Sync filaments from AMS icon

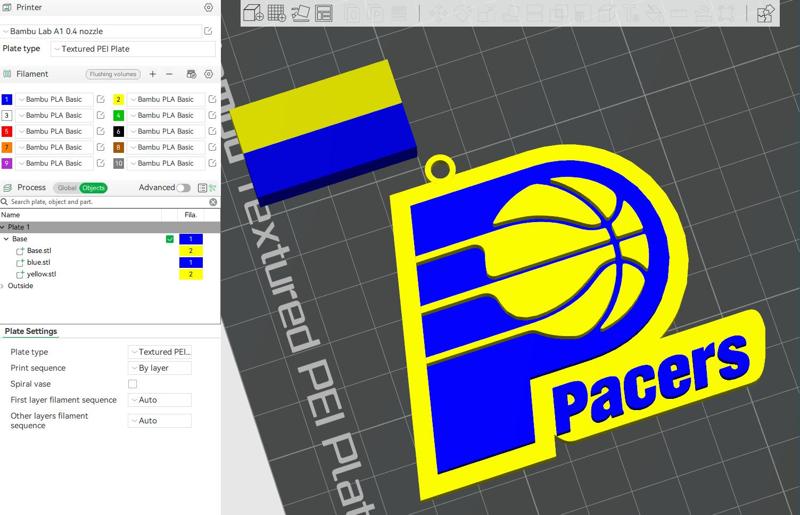click(x=191, y=74)
